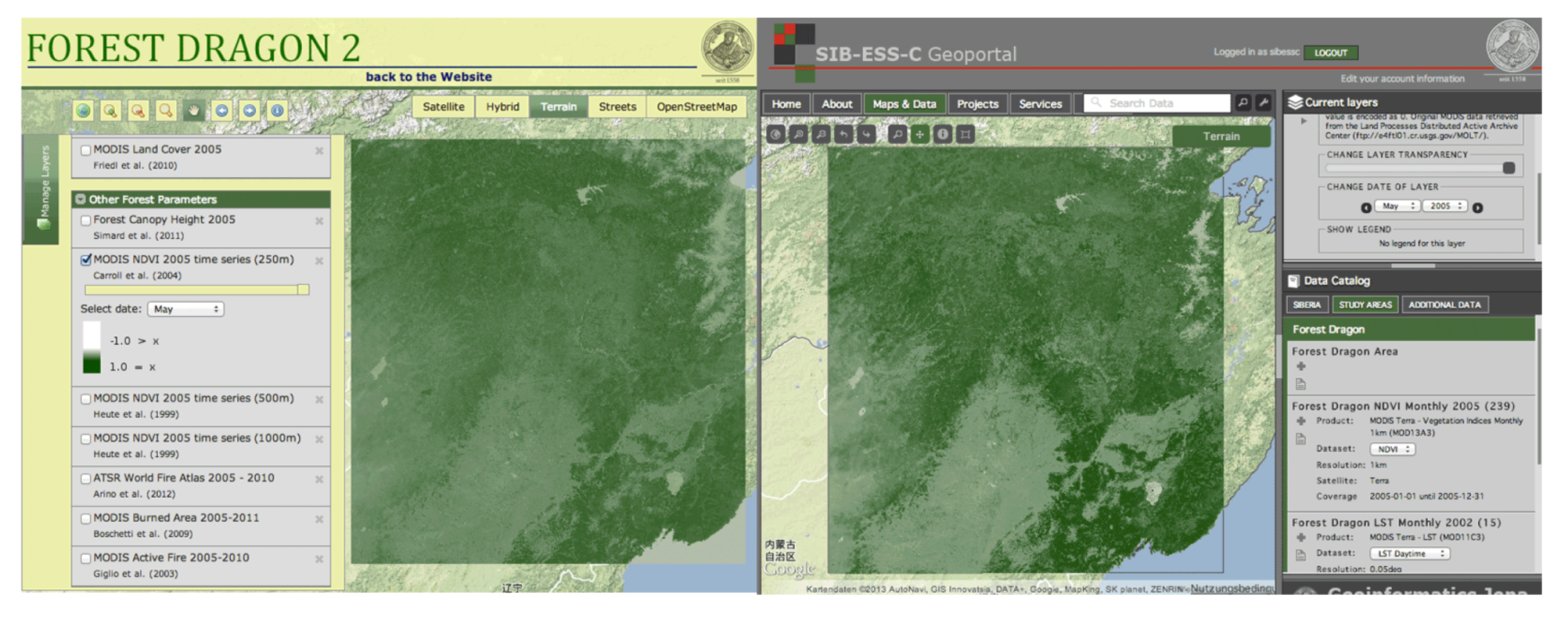Click the globe full-extent icon in Forest Dragon toolbar
Image resolution: width=1568 pixels, height=627 pixels.
pos(83,110)
